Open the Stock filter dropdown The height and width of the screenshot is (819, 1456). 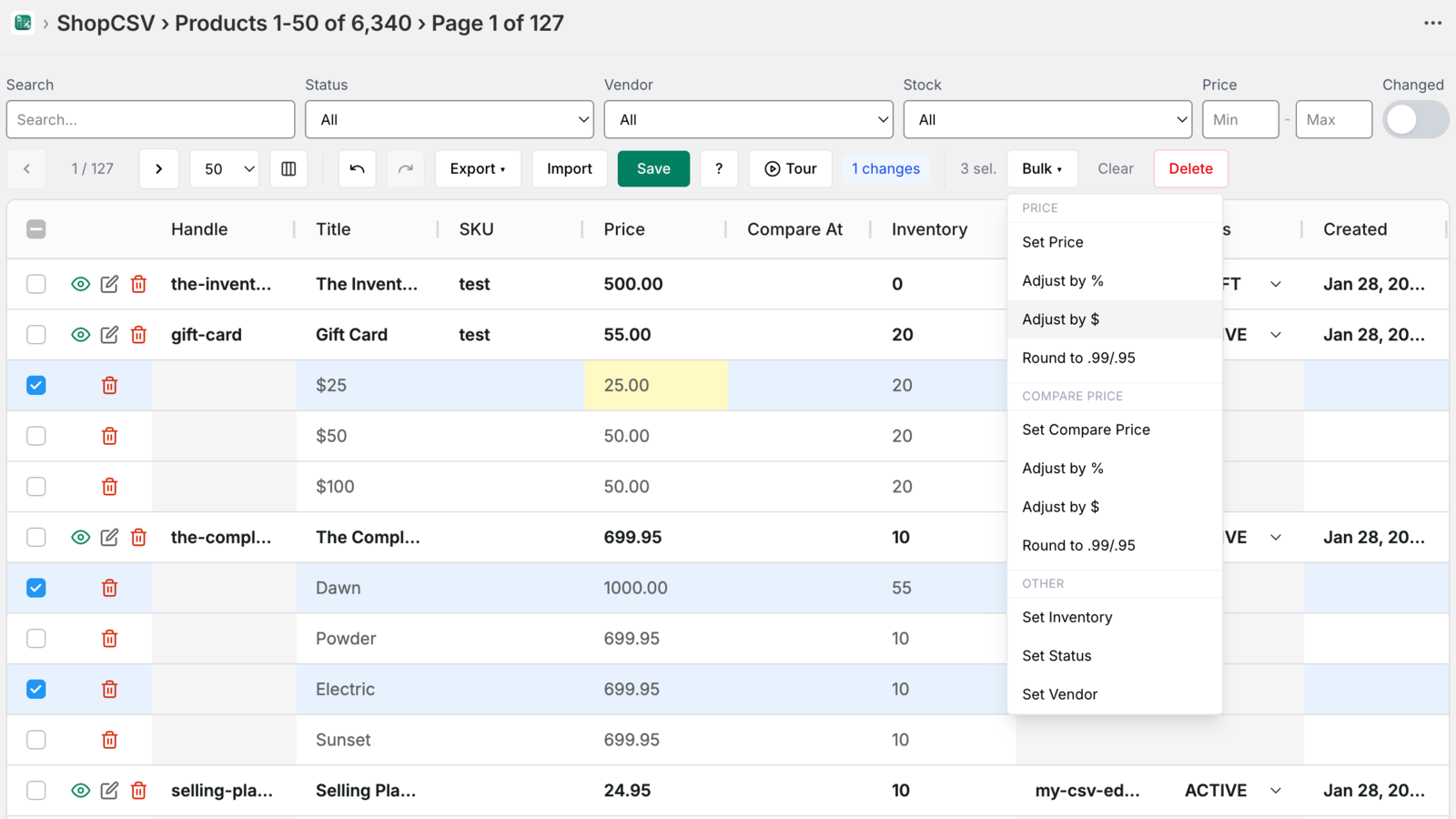point(1047,119)
